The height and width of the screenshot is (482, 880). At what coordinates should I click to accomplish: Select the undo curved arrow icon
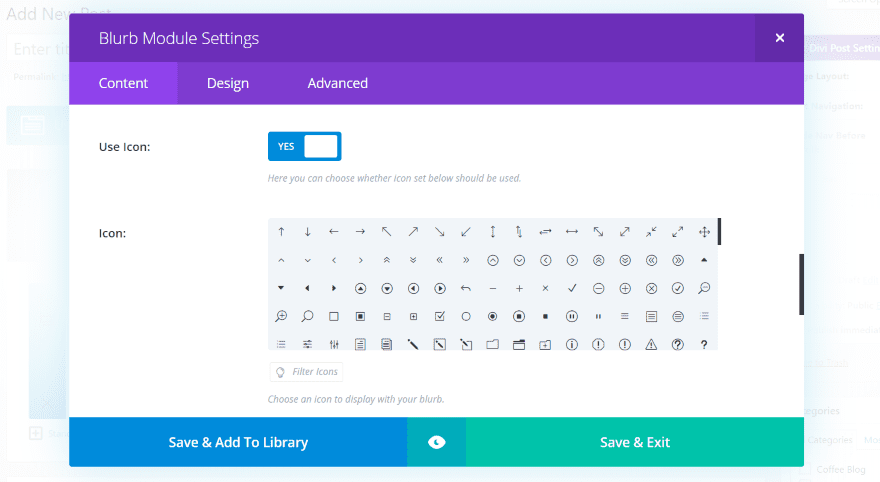coord(466,288)
